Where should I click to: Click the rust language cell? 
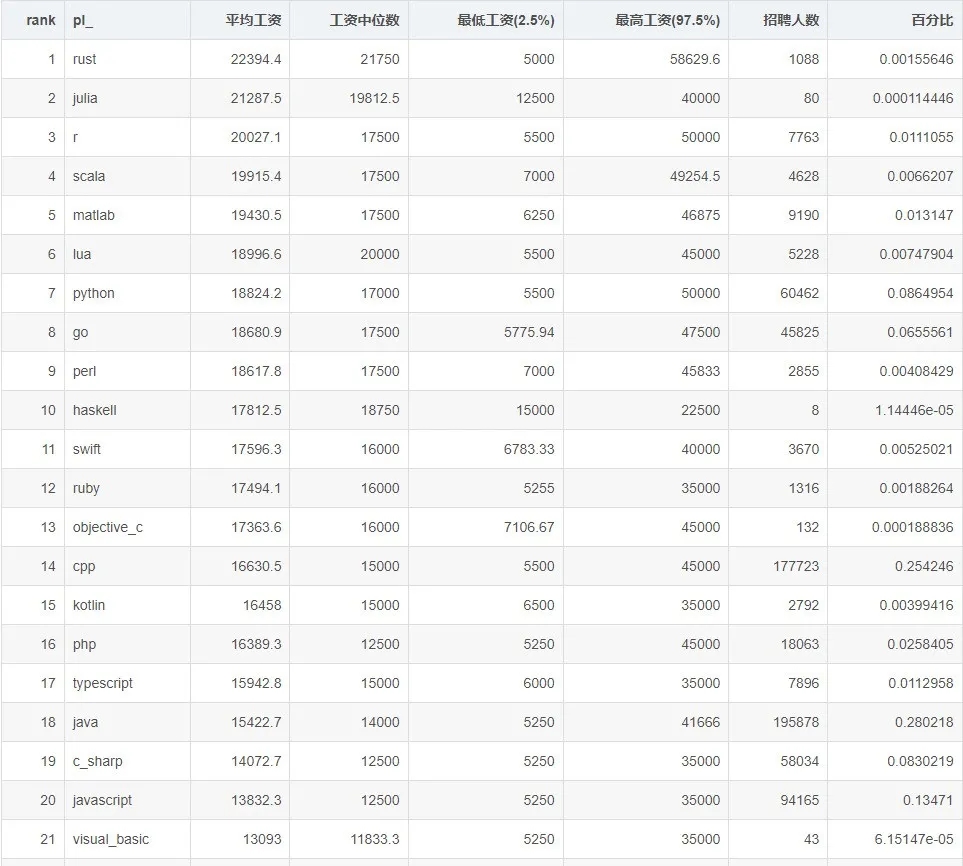click(85, 59)
